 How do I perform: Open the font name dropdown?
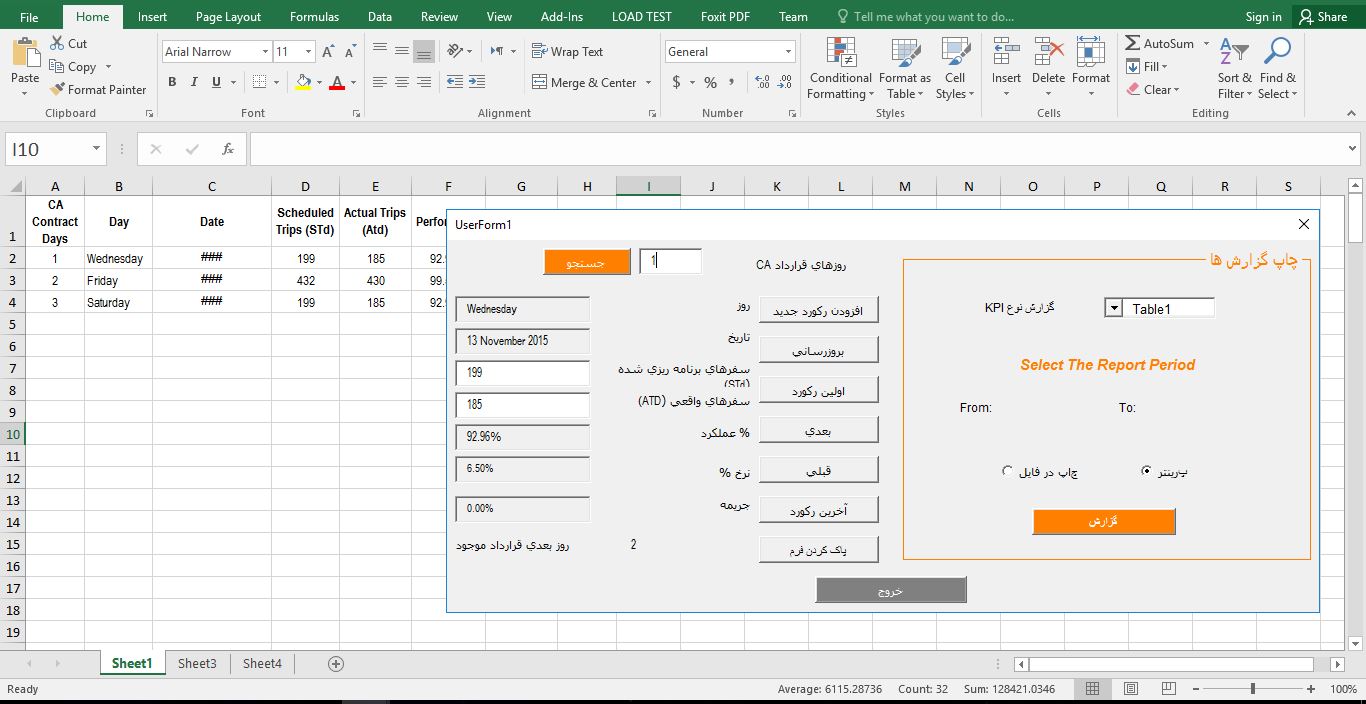(265, 51)
